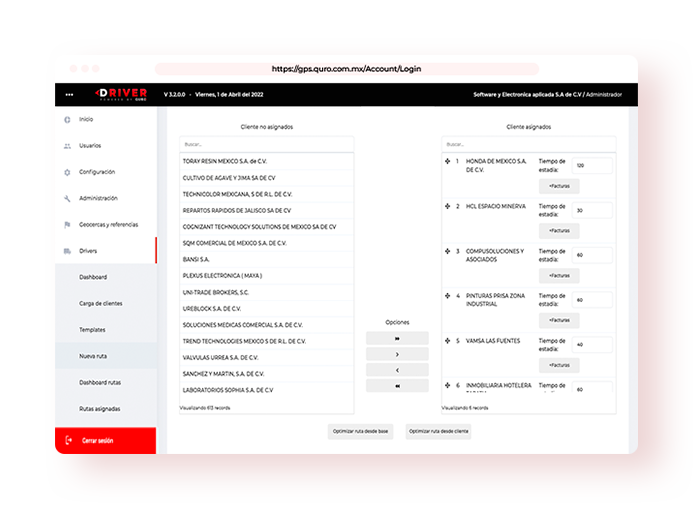Grab the move handle for PINTURAS PRISA ZONA INDUSTRIAL
The height and width of the screenshot is (509, 693).
[x=447, y=296]
